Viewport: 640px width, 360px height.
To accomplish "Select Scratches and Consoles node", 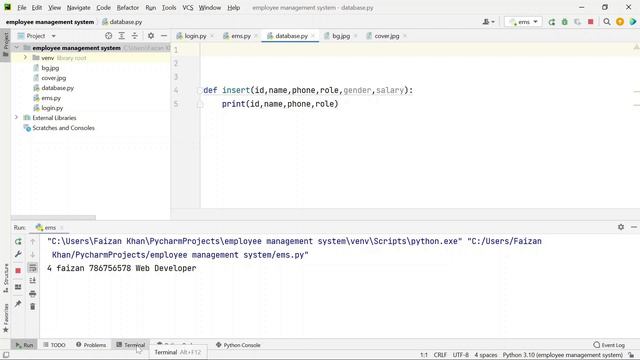I will coord(63,128).
